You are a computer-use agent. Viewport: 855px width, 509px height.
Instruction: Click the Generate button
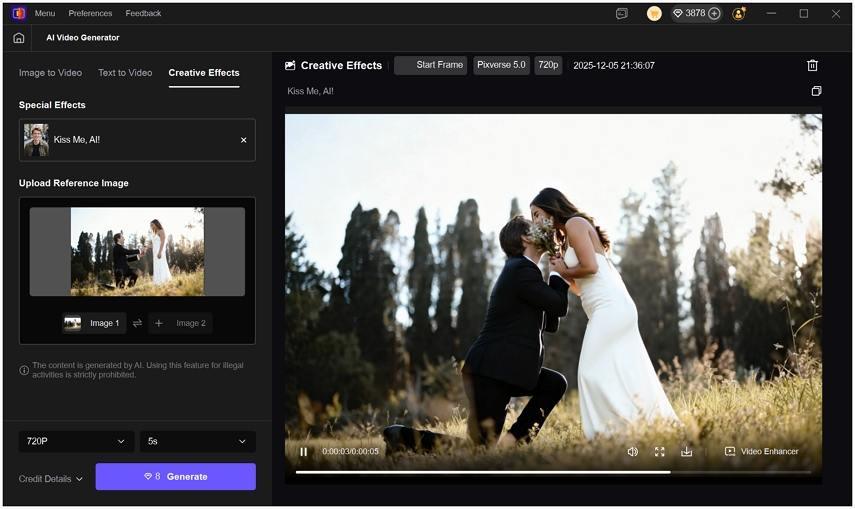tap(176, 477)
